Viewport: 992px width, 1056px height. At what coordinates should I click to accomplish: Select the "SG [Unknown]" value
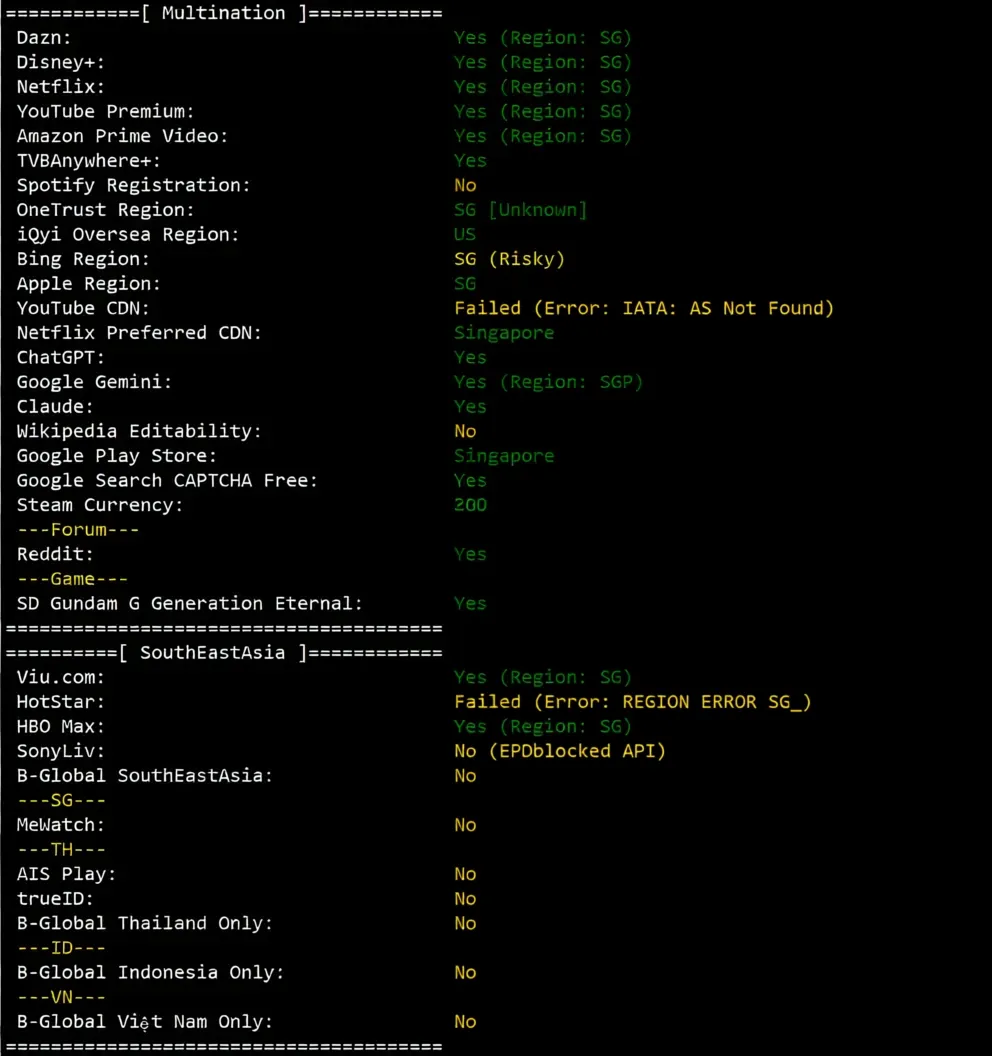[521, 210]
